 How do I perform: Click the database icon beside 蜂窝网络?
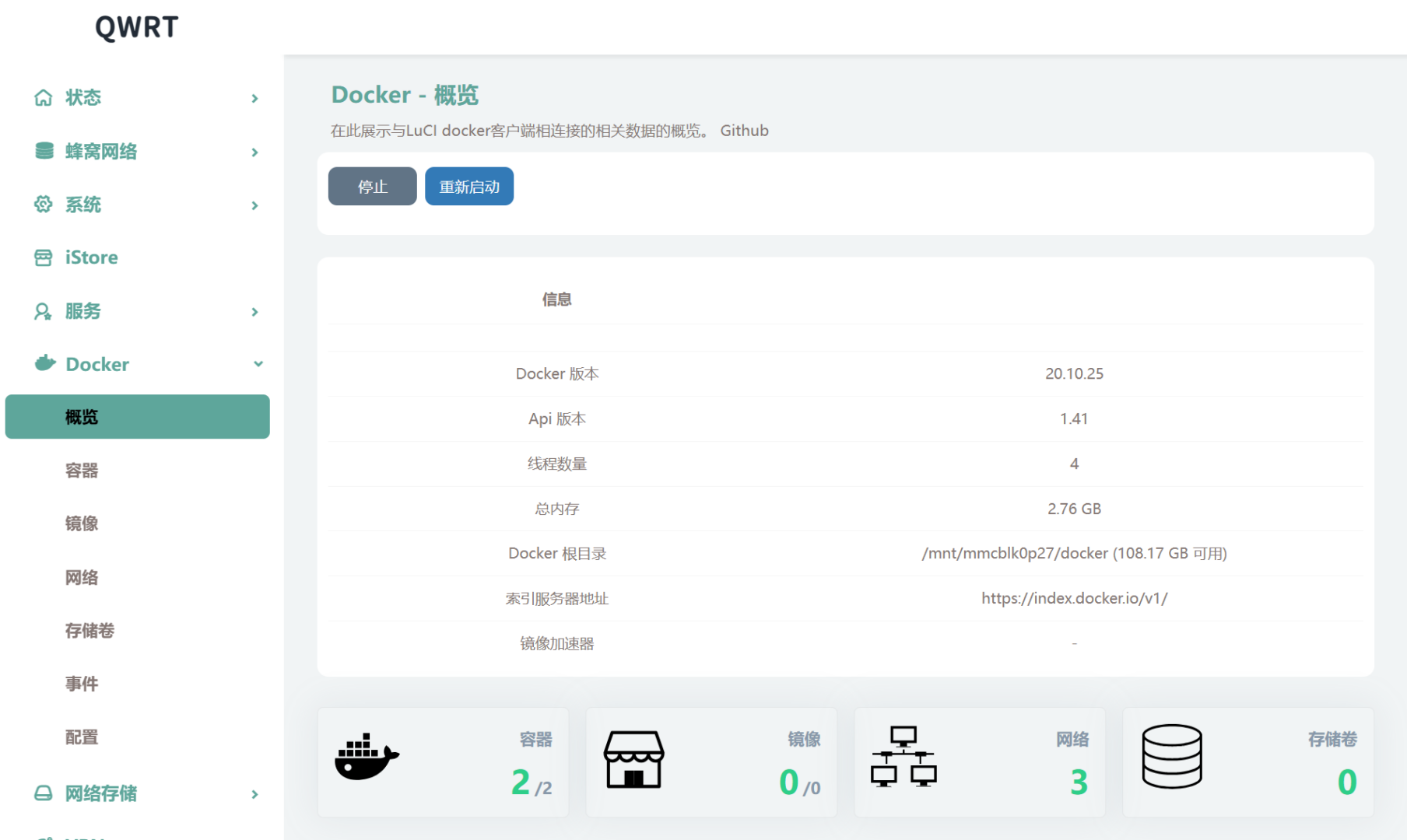pos(44,151)
